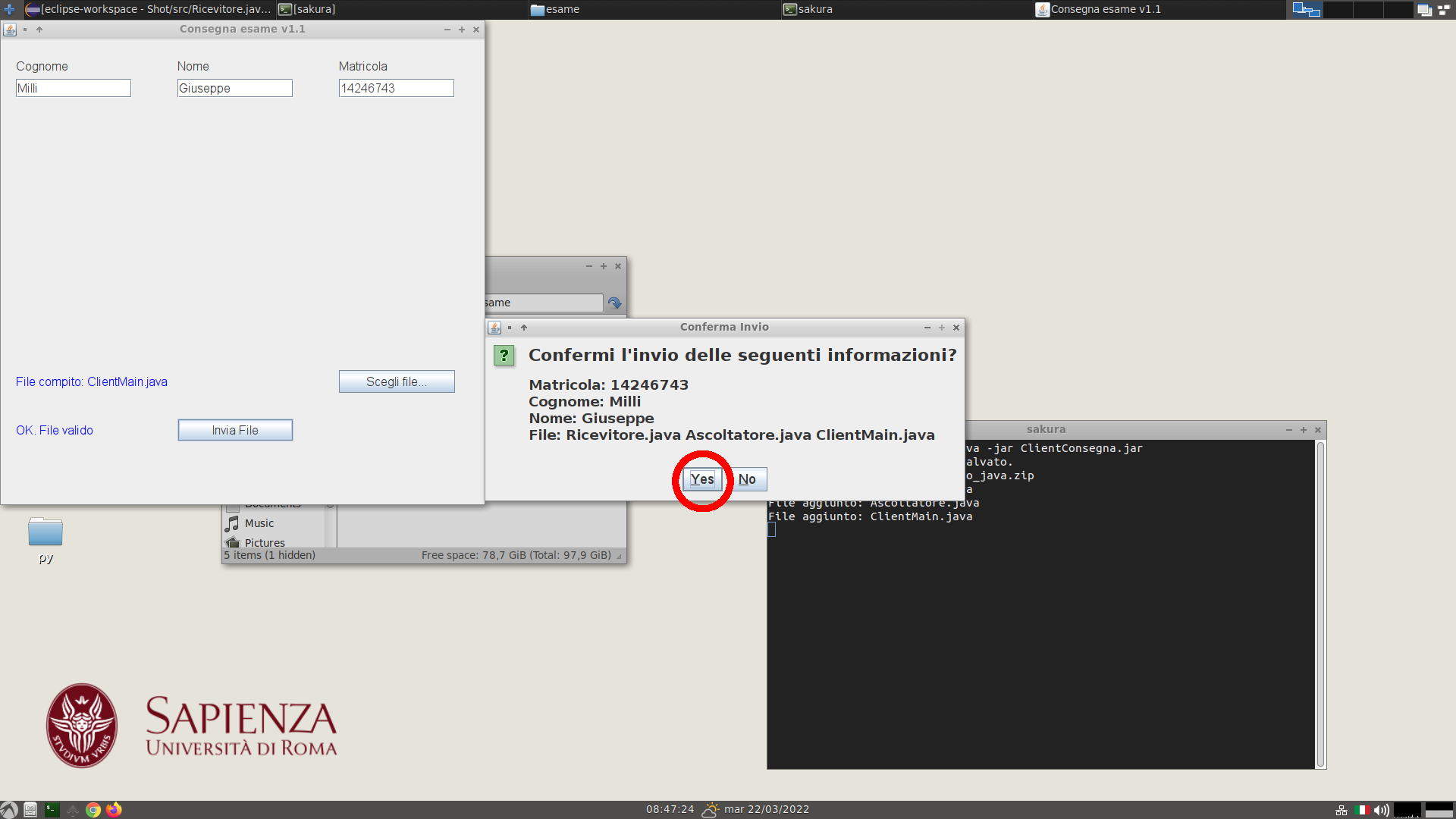1456x819 pixels.
Task: Open the py folder on desktop
Action: coord(45,533)
